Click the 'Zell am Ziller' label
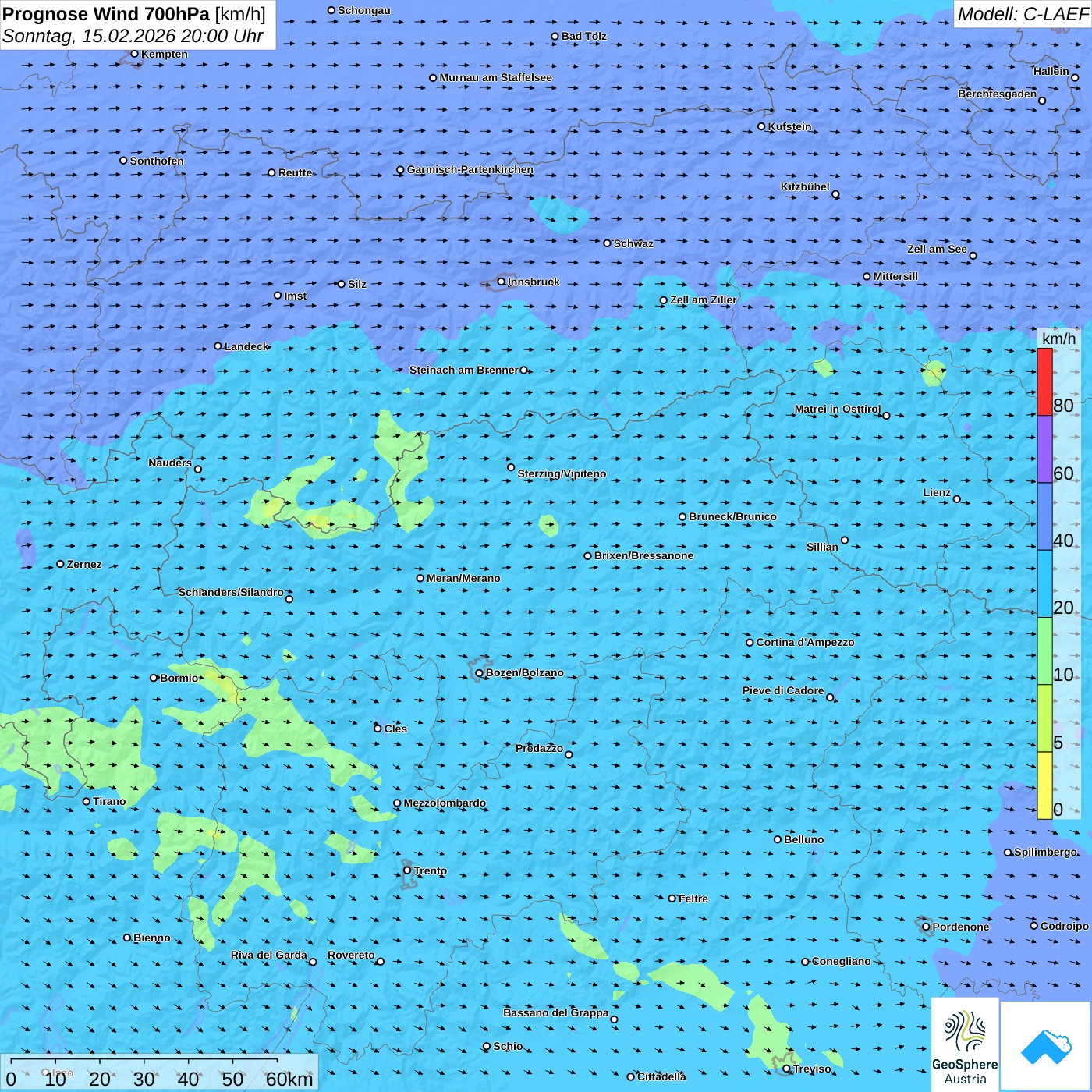Screen dimensions: 1092x1092 (x=703, y=300)
